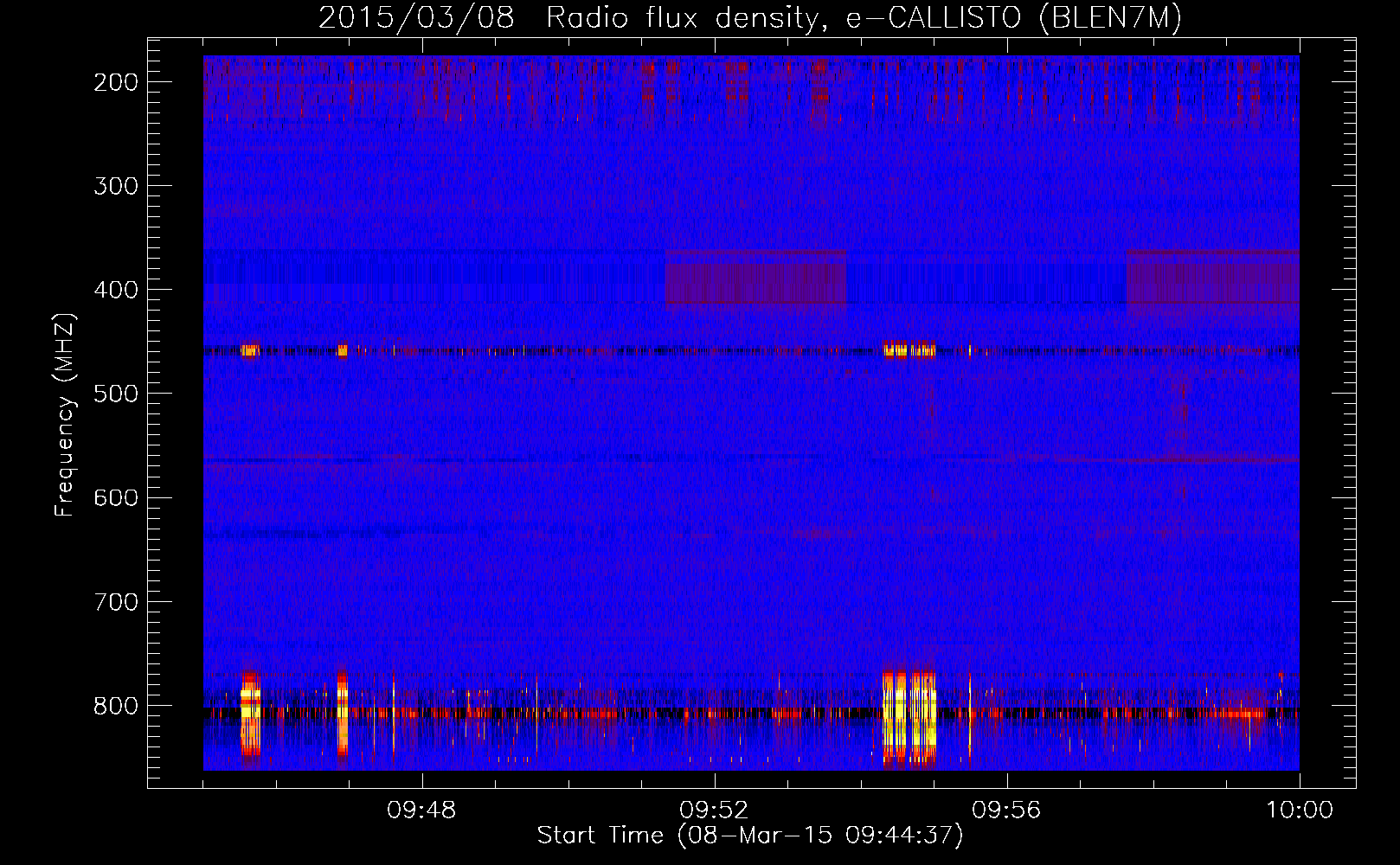Click the 10:00 time tick label

point(1300,811)
